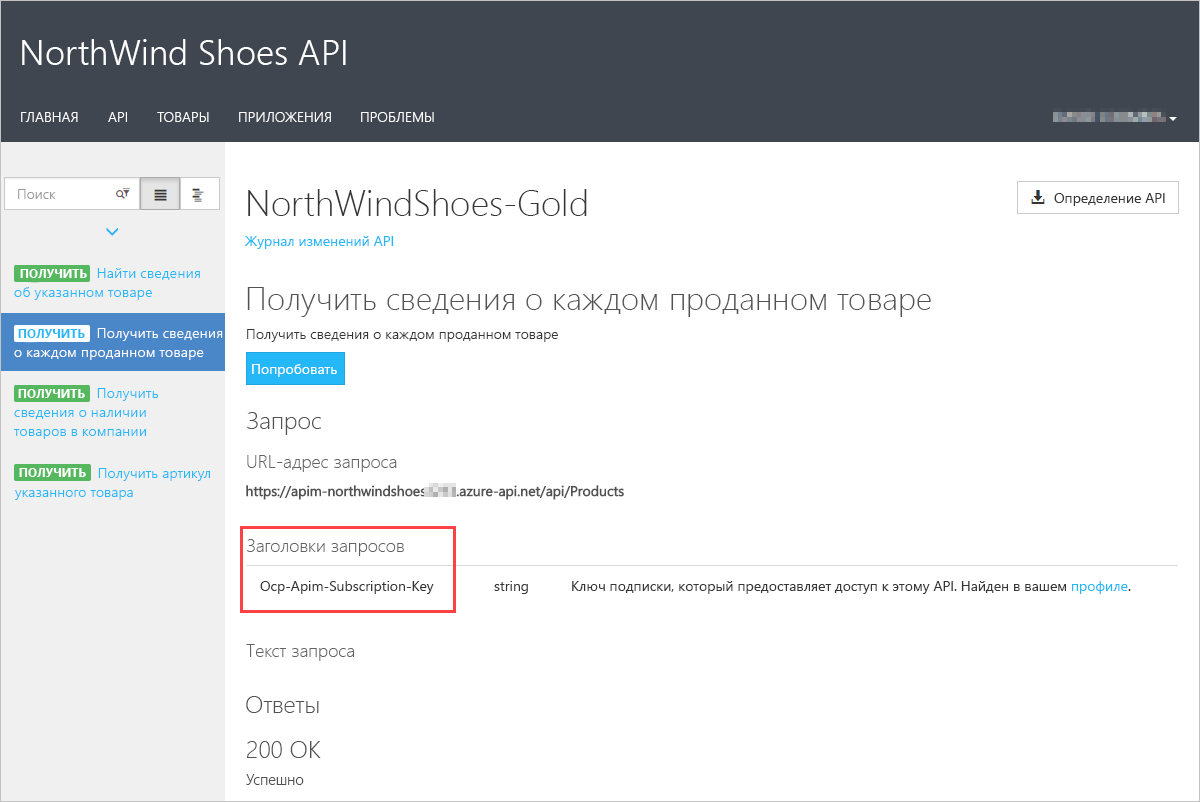Select the flat list view of operations
The image size is (1200, 802).
[159, 193]
